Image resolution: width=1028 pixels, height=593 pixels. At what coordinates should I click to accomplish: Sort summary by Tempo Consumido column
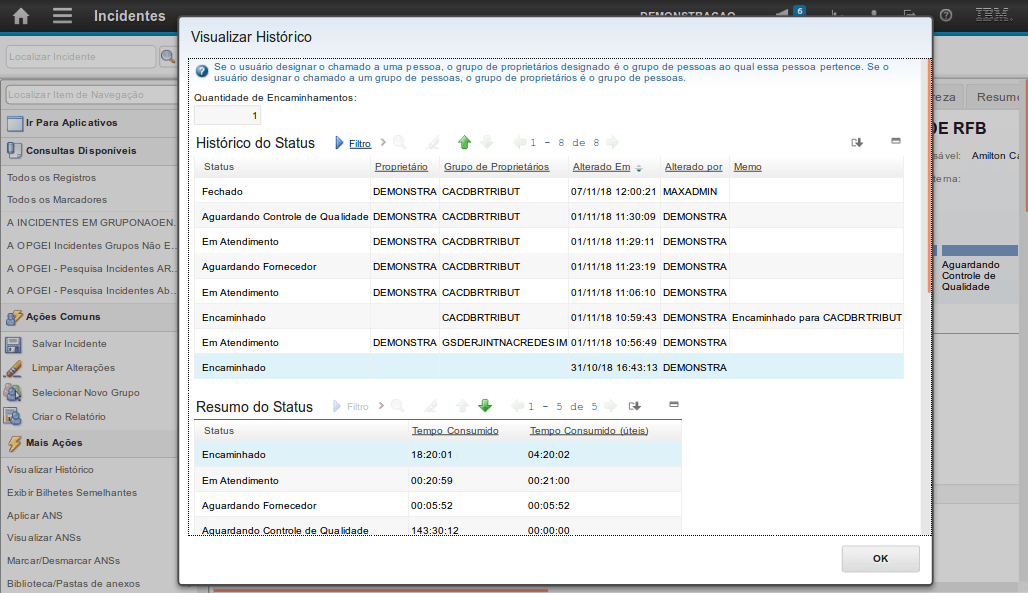455,431
